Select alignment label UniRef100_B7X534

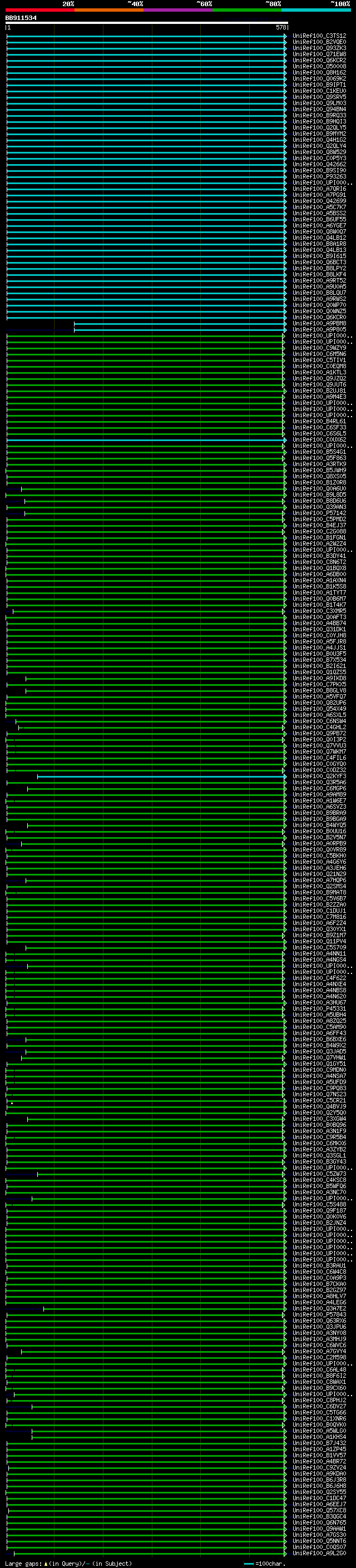(319, 660)
